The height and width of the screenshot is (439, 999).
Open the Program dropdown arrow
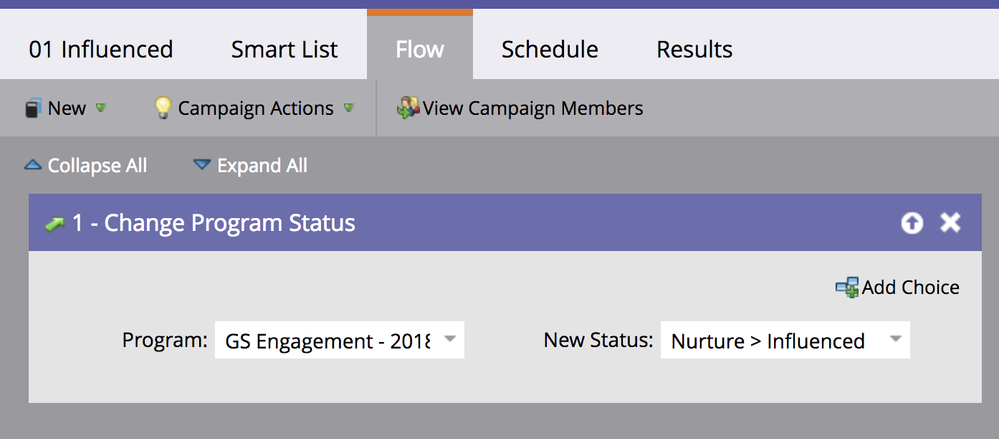450,339
